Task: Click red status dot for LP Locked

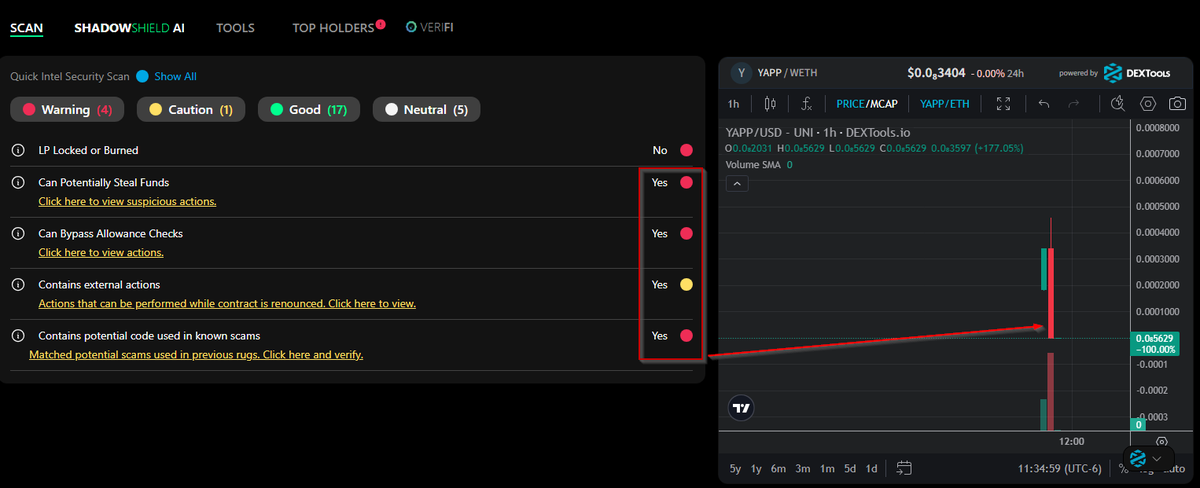Action: click(x=686, y=150)
